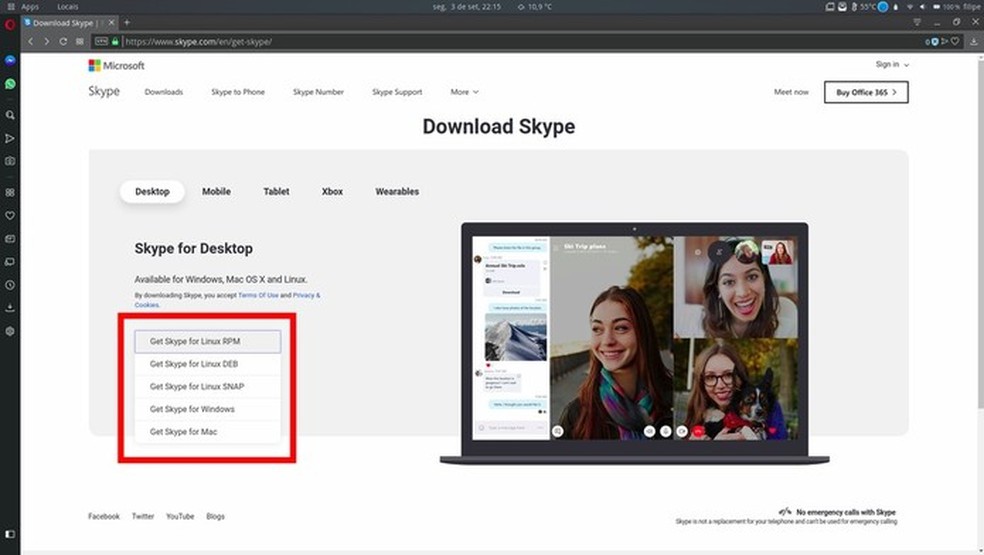Expand the More navigation dropdown
The height and width of the screenshot is (555, 984).
(464, 92)
